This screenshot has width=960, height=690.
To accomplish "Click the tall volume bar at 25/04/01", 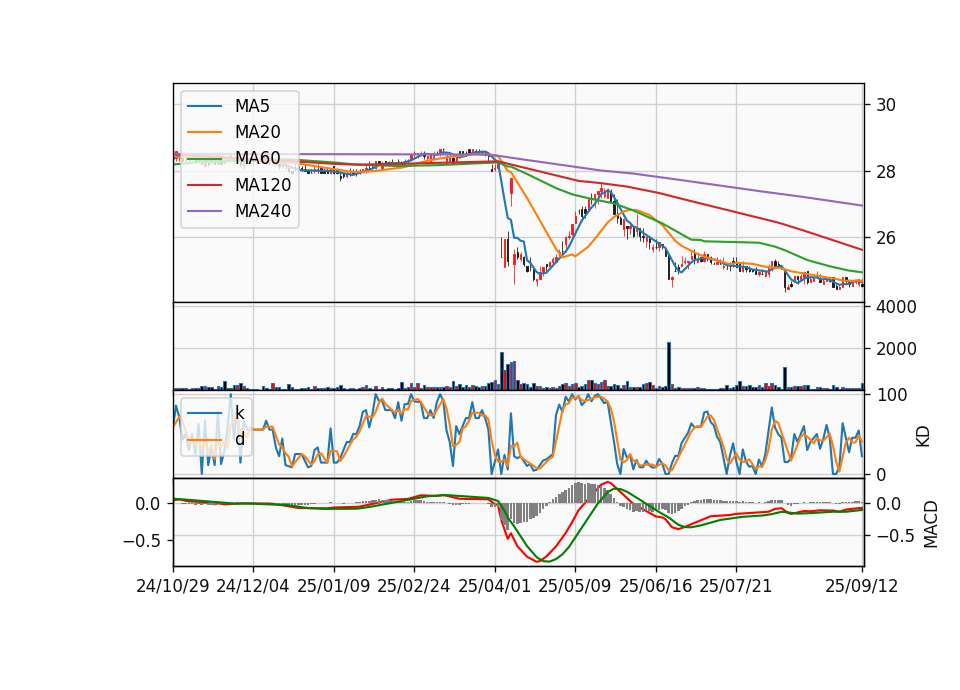I will pyautogui.click(x=502, y=371).
